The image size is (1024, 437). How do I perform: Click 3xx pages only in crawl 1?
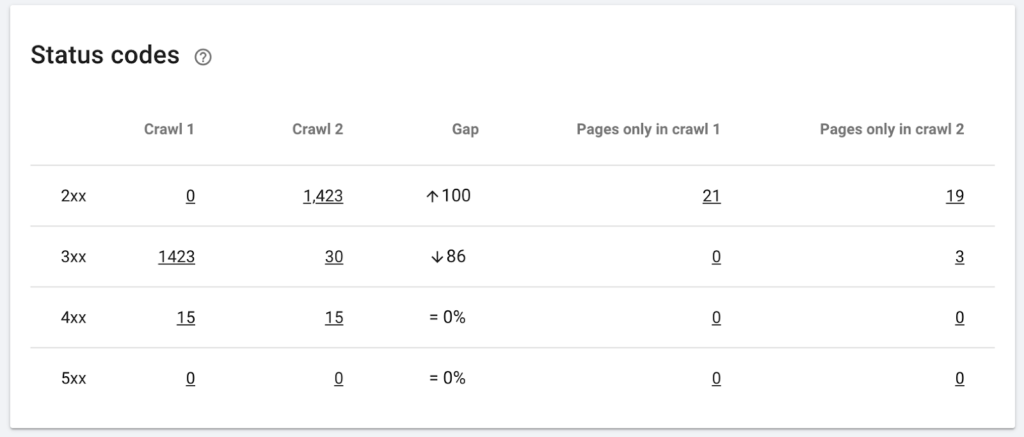[x=716, y=257]
